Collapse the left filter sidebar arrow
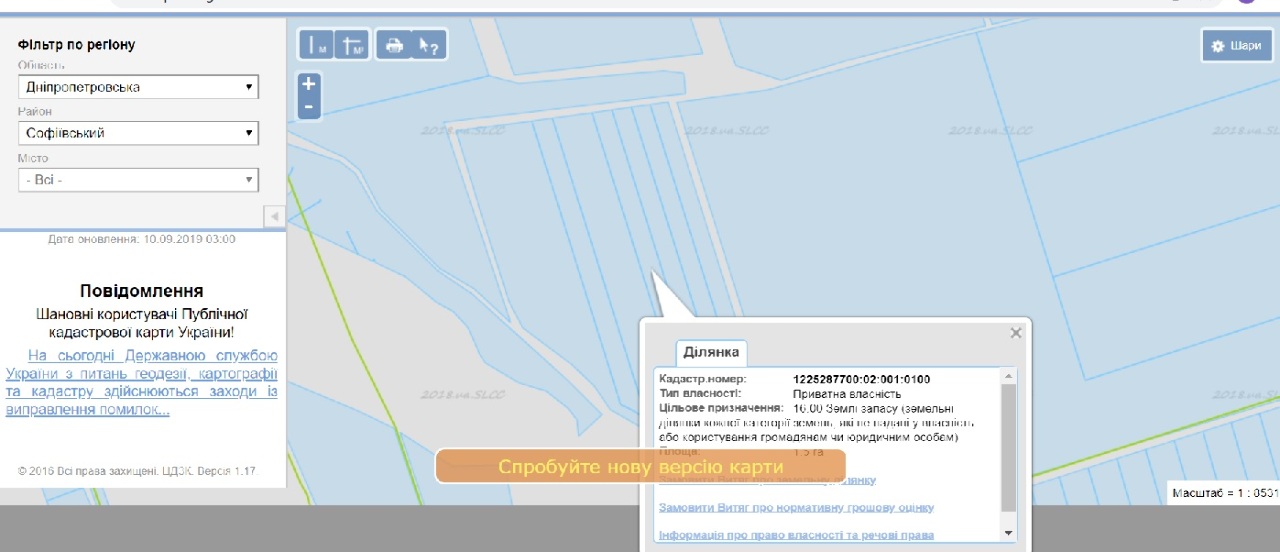Viewport: 1280px width, 552px height. click(274, 216)
